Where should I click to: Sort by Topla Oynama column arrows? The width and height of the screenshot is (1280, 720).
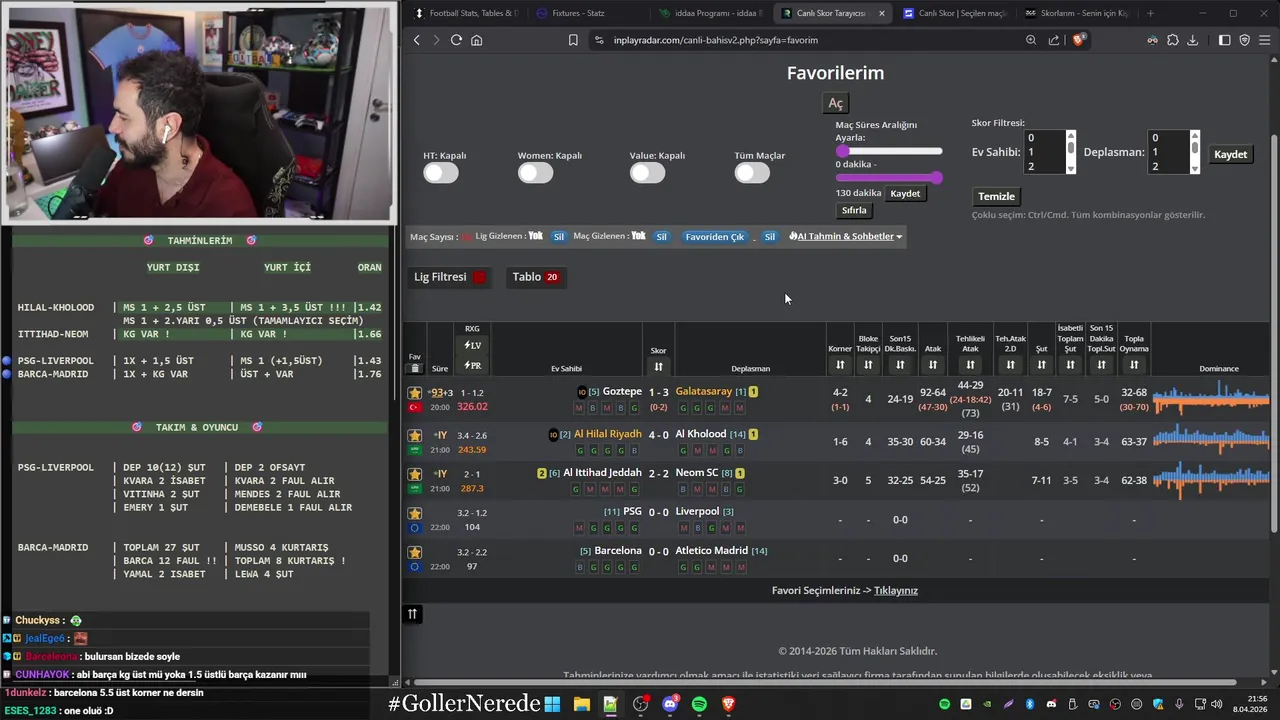[x=1134, y=365]
